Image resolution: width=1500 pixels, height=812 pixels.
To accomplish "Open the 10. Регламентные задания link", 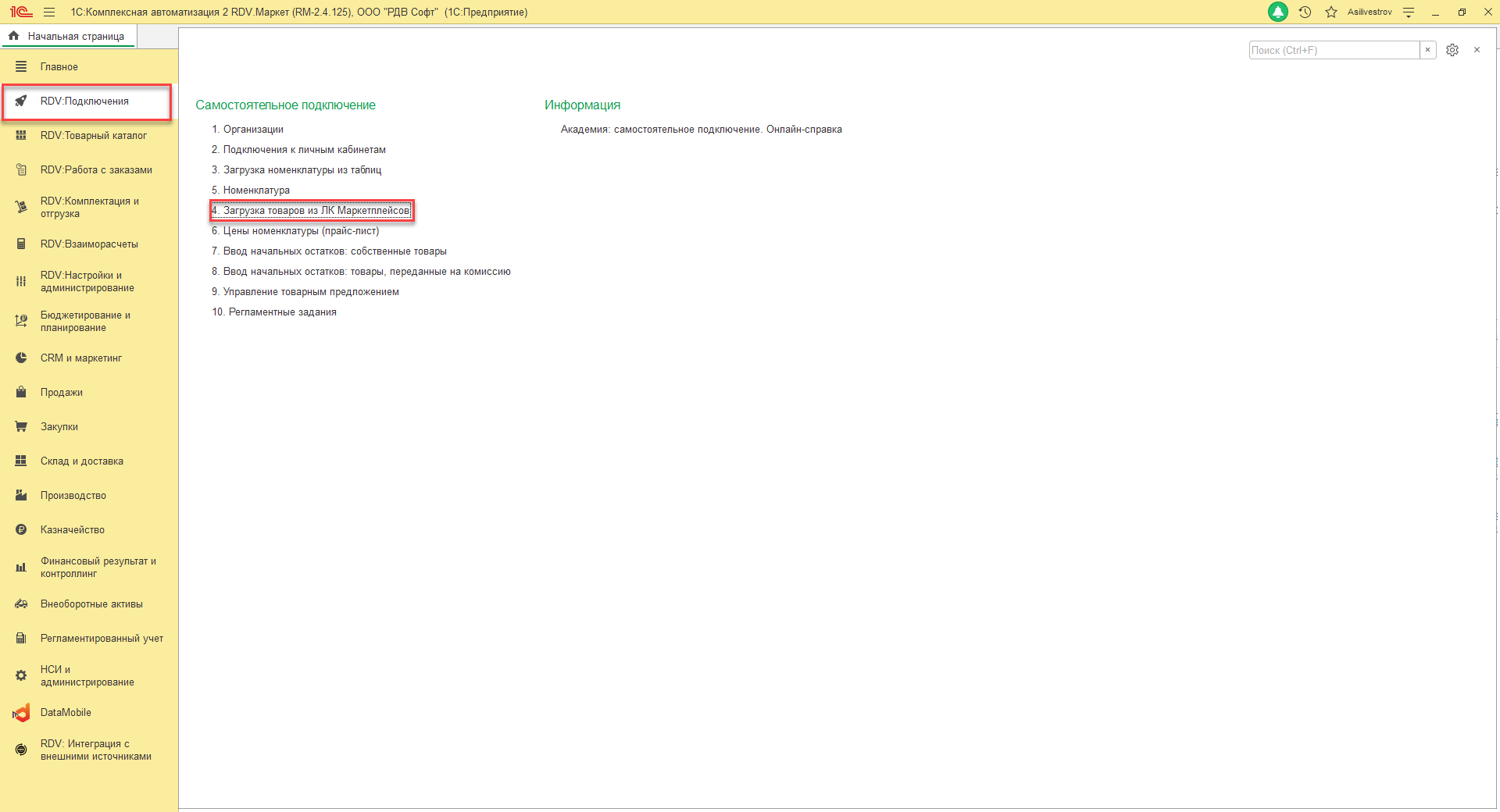I will pyautogui.click(x=274, y=312).
